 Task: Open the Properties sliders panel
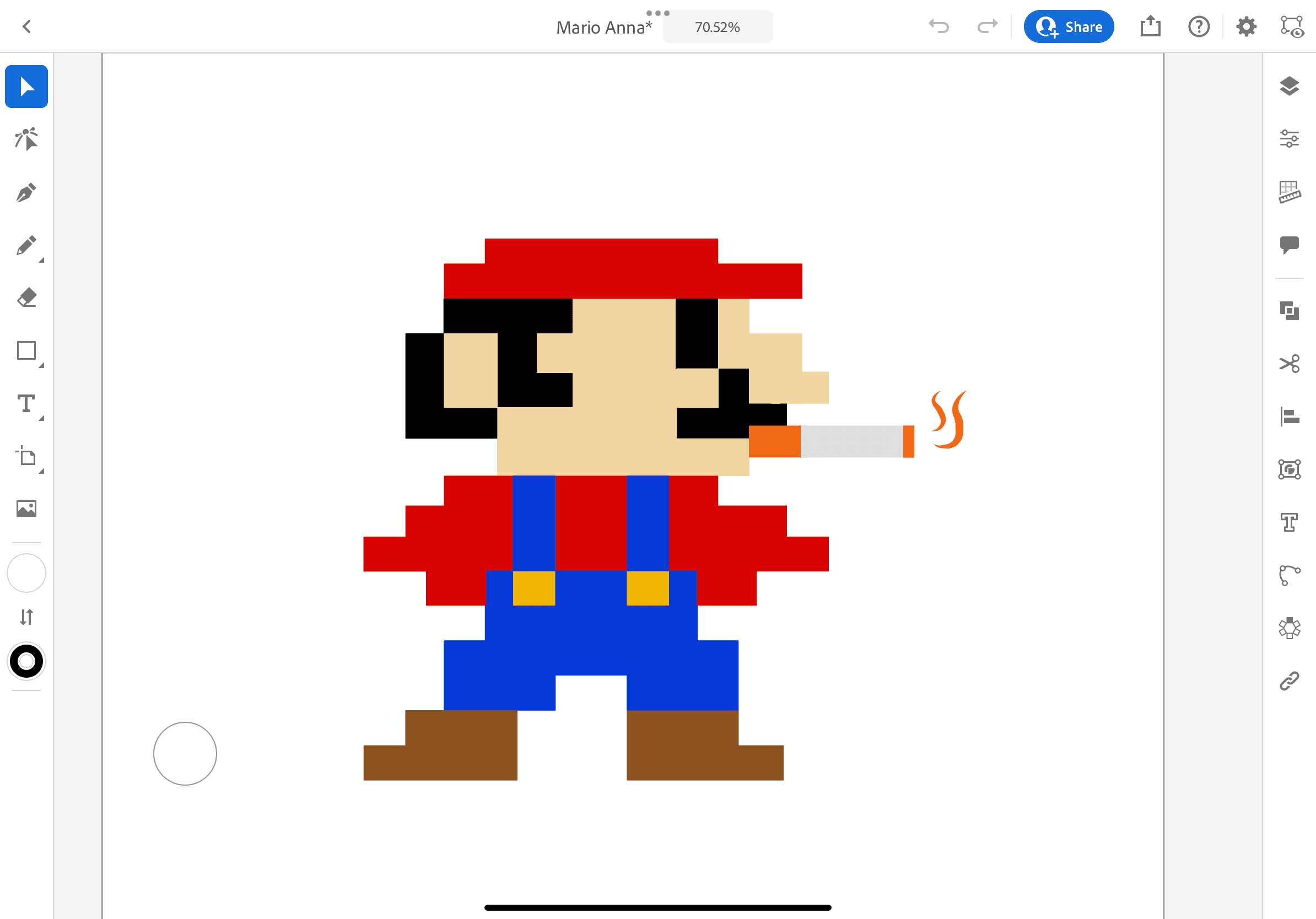click(1289, 139)
